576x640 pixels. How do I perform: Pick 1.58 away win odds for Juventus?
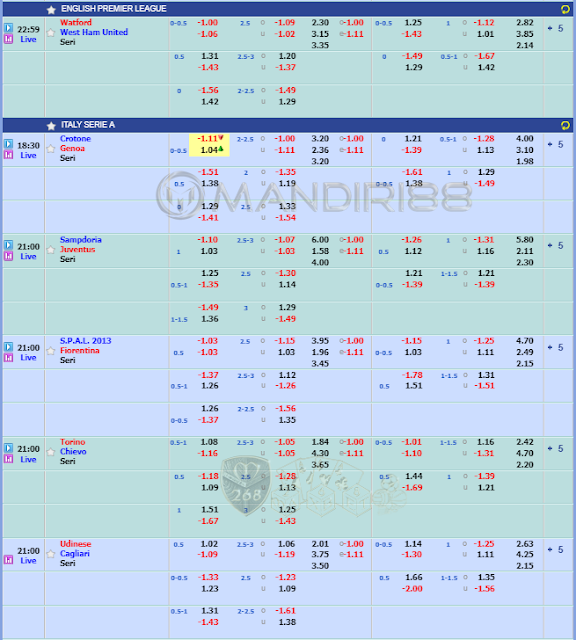[x=320, y=251]
